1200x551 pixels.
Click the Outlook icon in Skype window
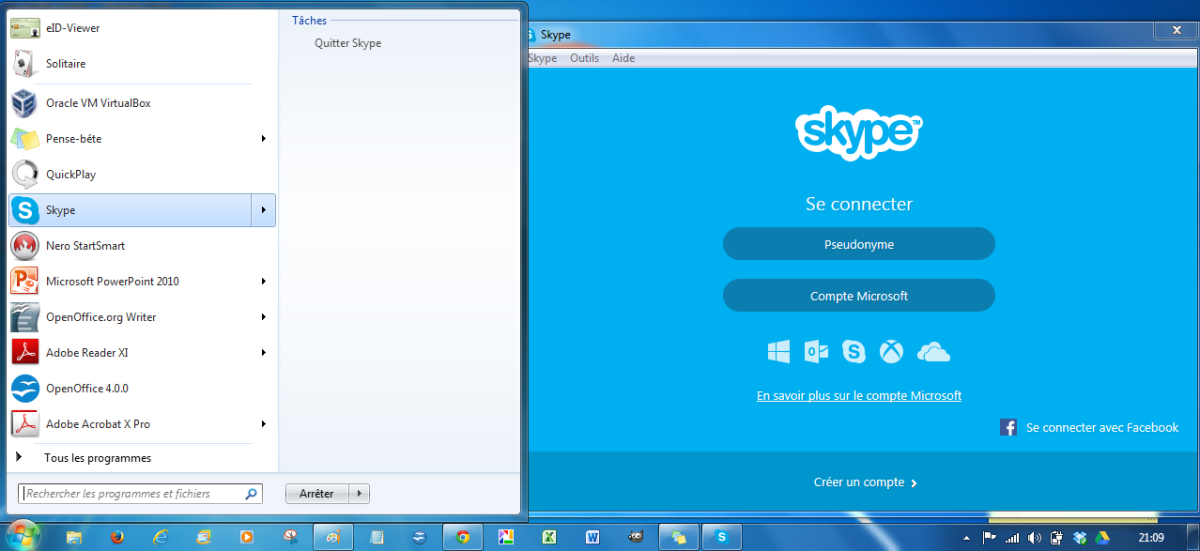[816, 352]
